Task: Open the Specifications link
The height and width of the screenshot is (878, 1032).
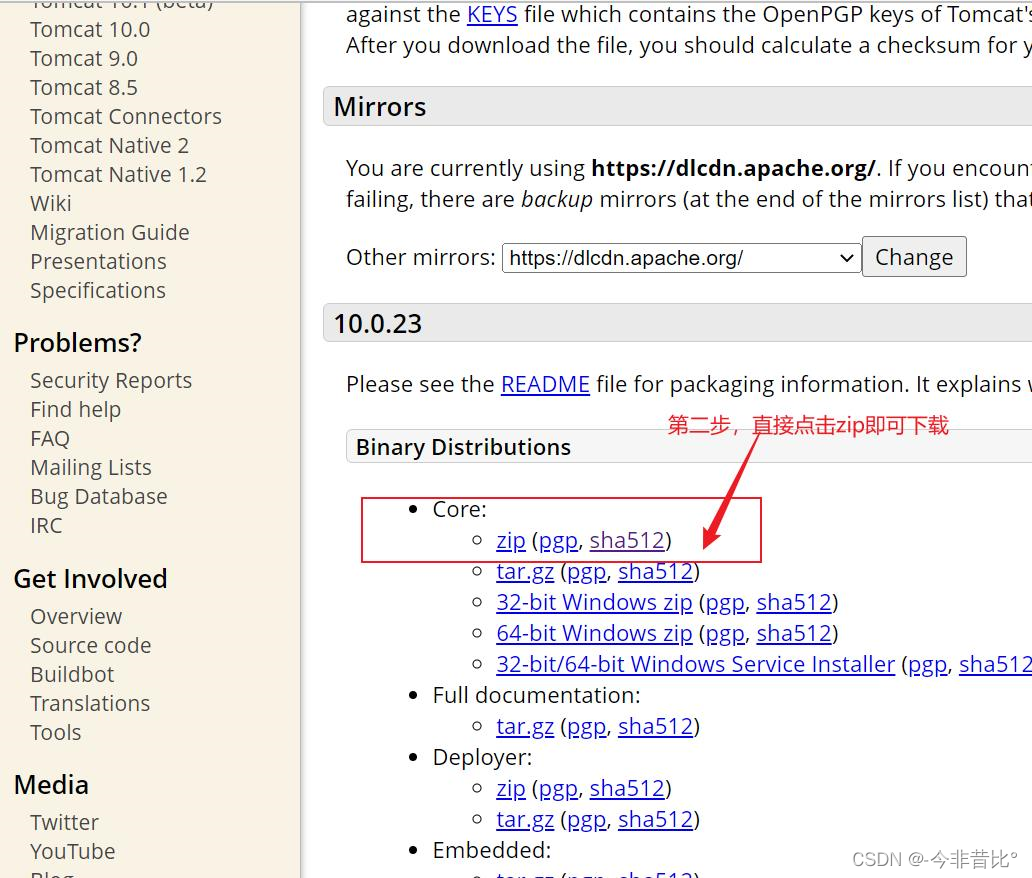Action: coord(98,290)
